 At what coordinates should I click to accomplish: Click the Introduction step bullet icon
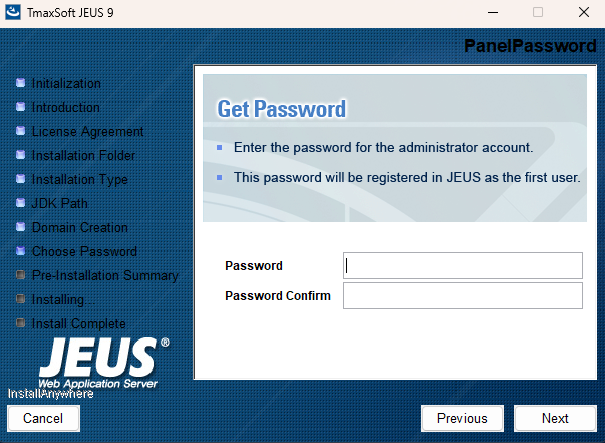[20, 107]
